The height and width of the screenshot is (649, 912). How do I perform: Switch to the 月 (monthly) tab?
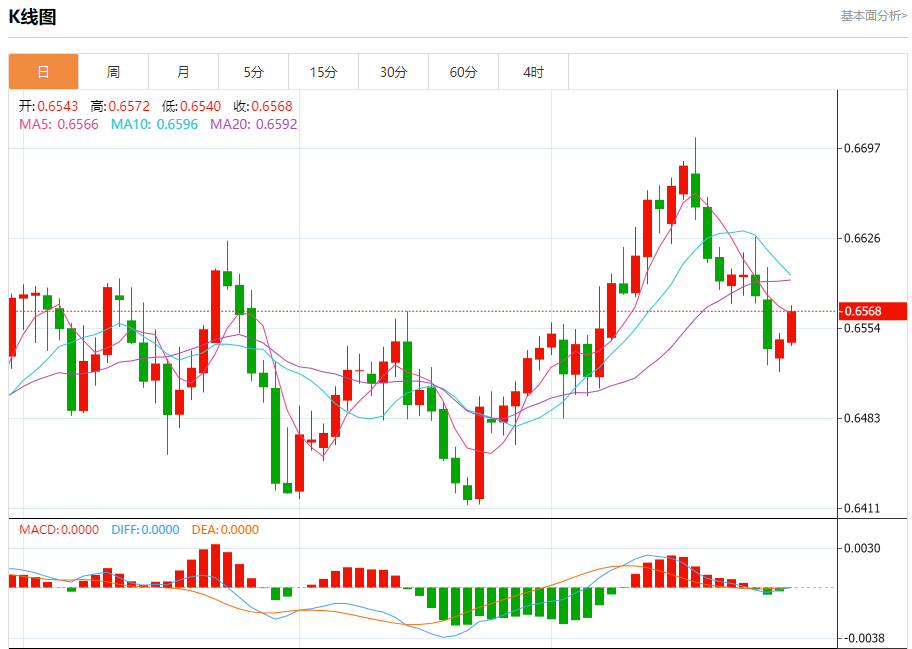pos(183,72)
